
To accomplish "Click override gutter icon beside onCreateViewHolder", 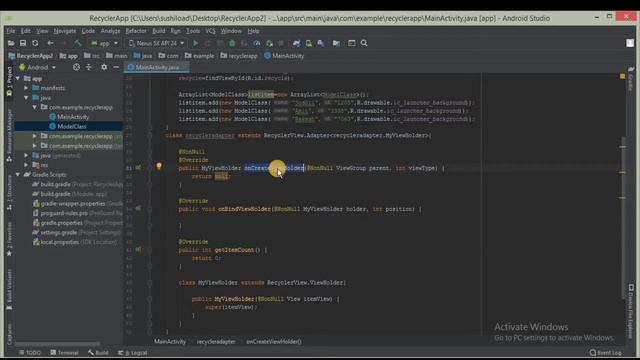I will [x=138, y=168].
